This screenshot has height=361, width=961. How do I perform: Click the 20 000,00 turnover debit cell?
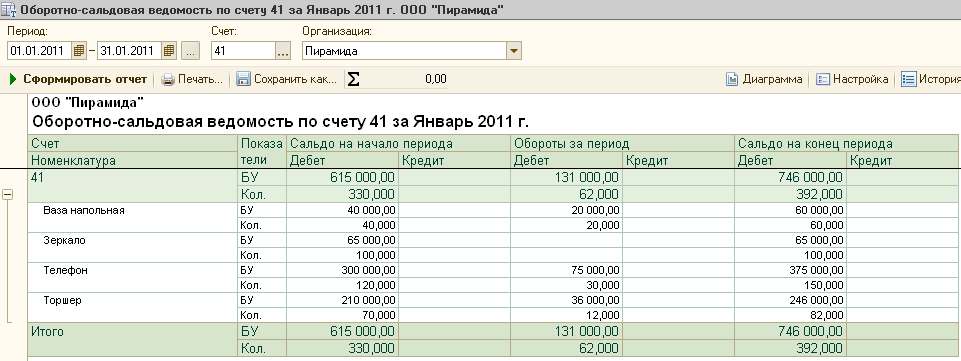(x=566, y=210)
